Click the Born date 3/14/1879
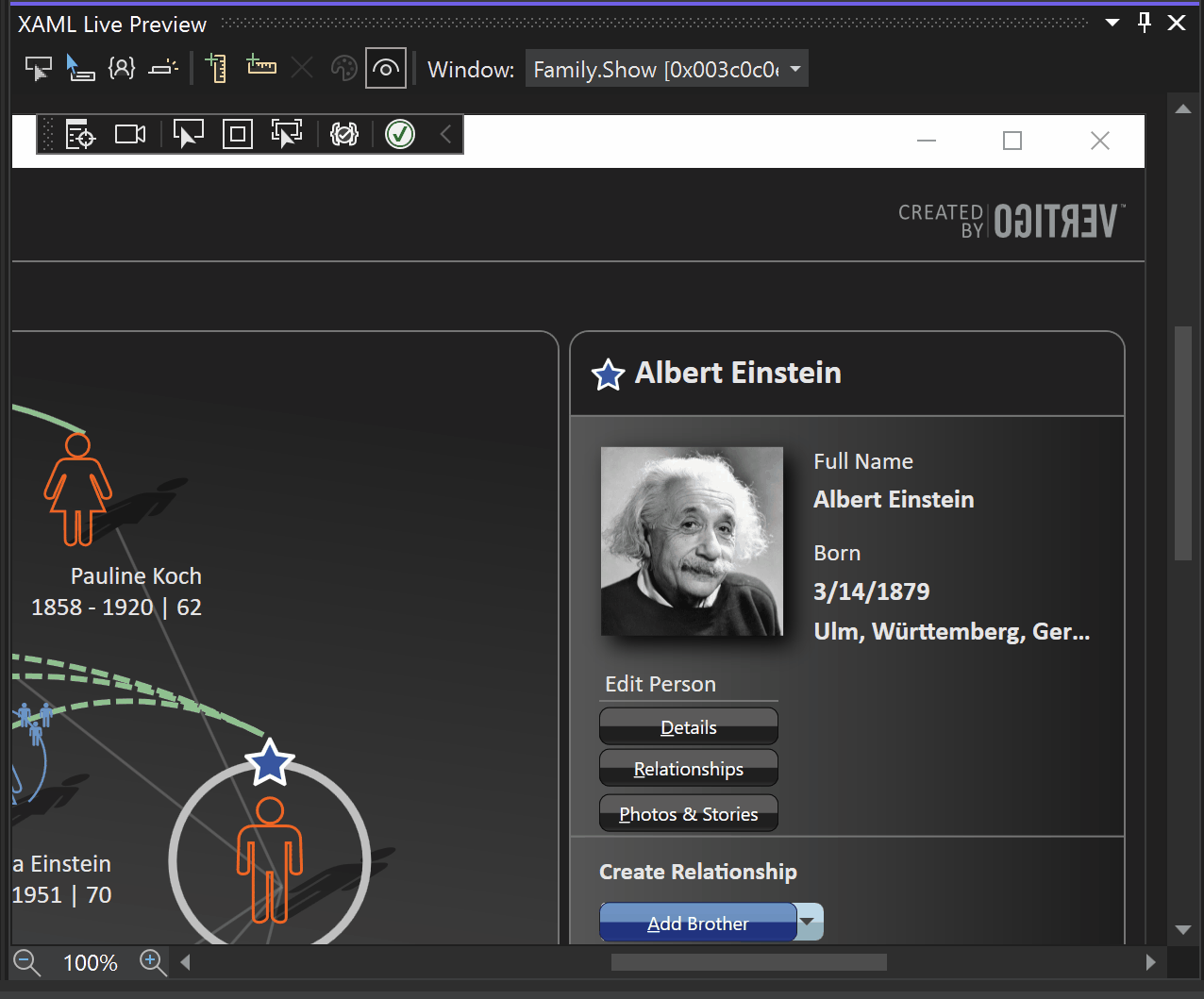 [872, 591]
